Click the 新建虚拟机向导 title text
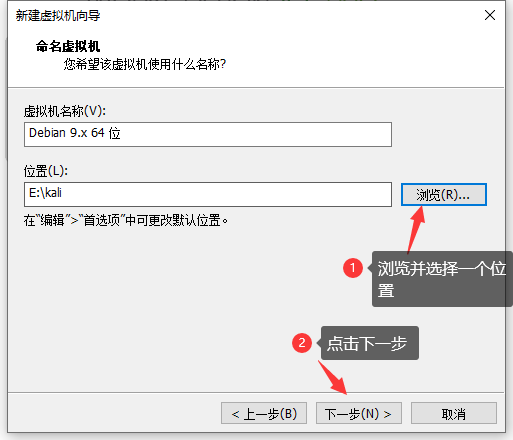The width and height of the screenshot is (513, 440). click(58, 15)
